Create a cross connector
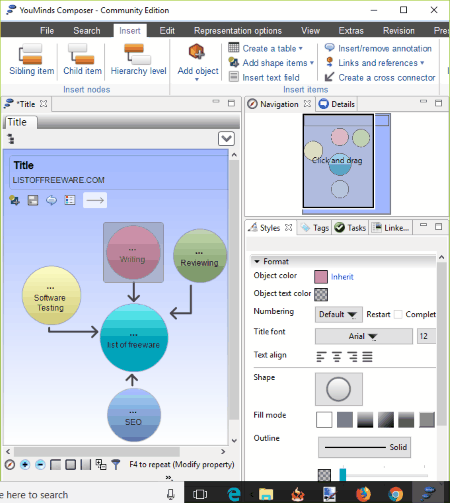The width and height of the screenshot is (450, 503). pos(380,77)
